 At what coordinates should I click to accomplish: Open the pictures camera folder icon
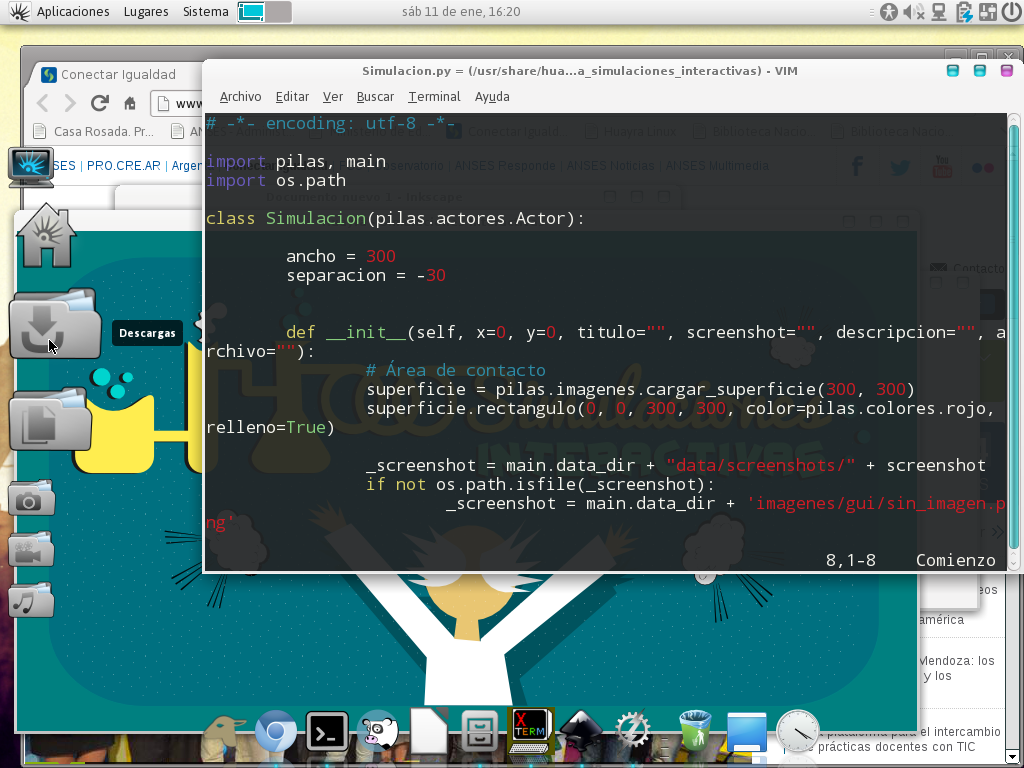[x=31, y=498]
